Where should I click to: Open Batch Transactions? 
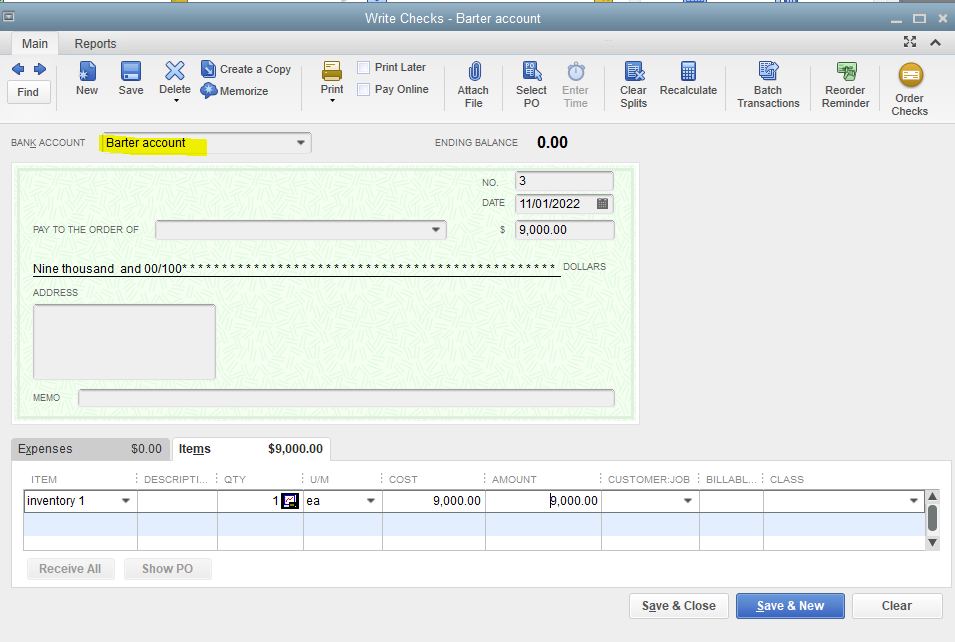pos(768,85)
